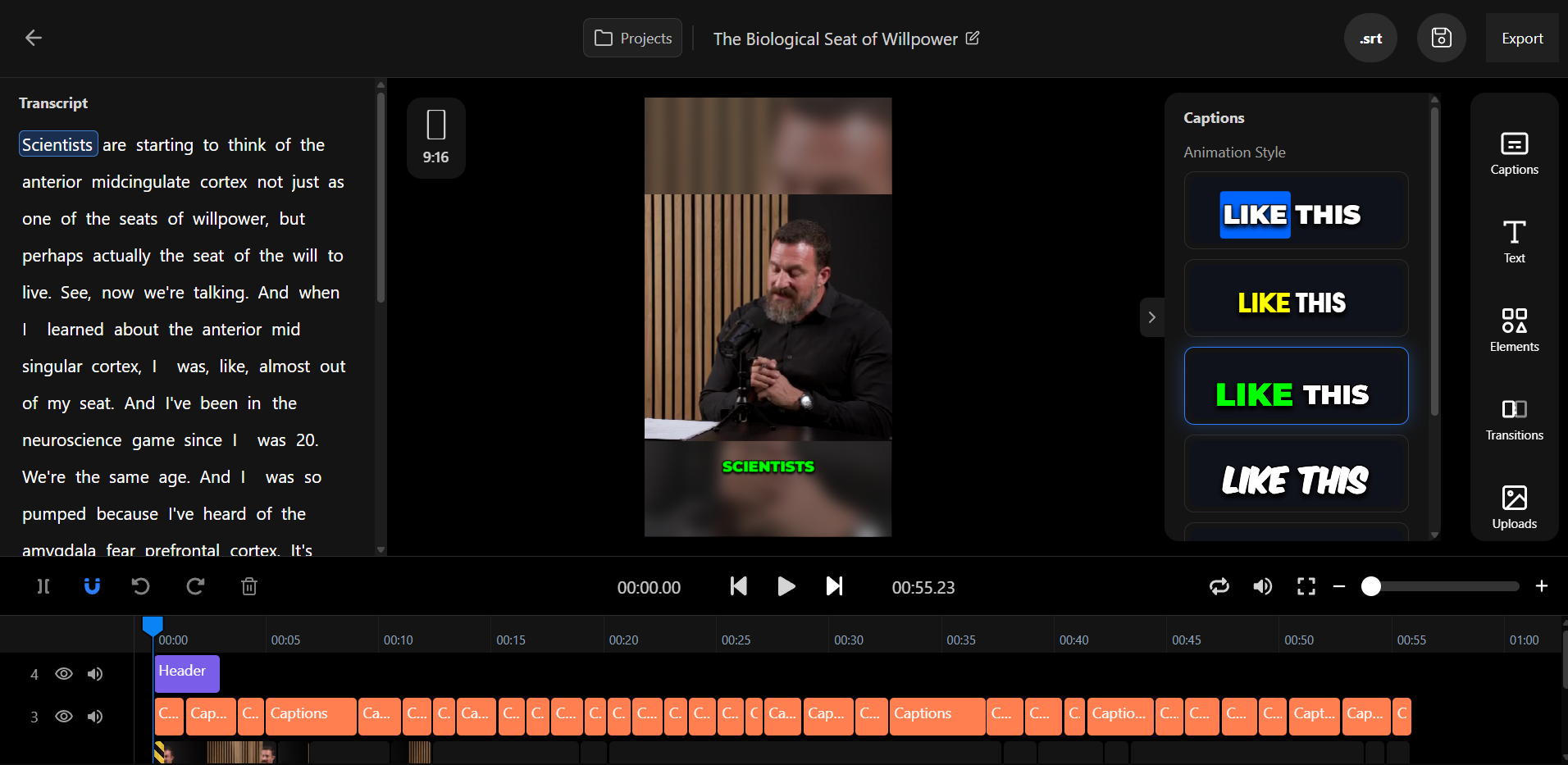The image size is (1568, 765).
Task: Edit the project title pencil icon
Action: click(973, 38)
